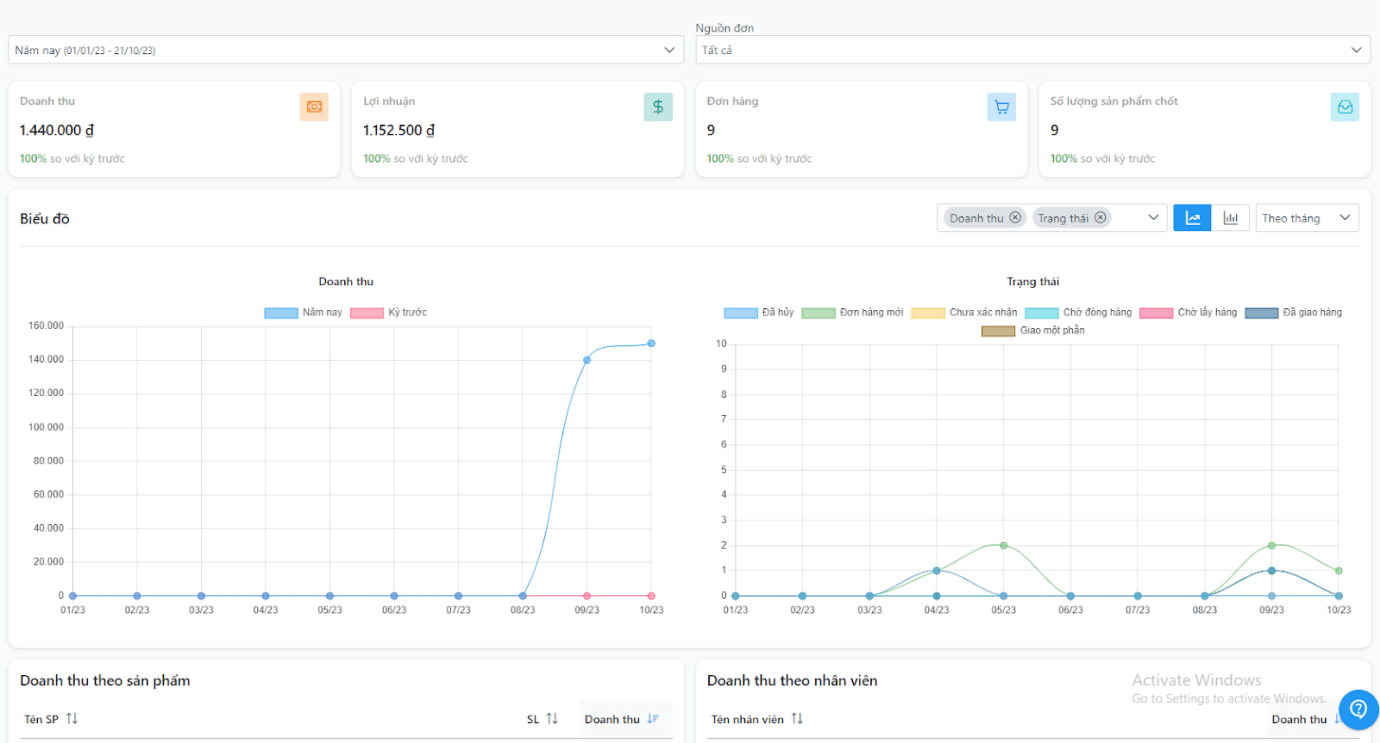Toggle 'Đơn hàng mới' legend series
Image resolution: width=1380 pixels, height=743 pixels.
click(852, 313)
